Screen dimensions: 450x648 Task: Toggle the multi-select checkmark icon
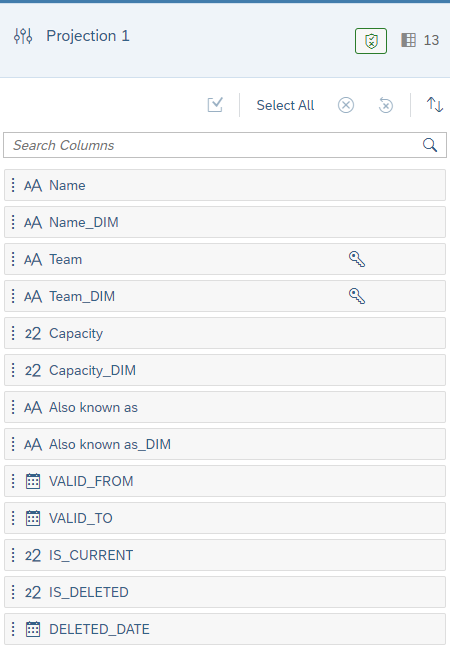coord(215,105)
